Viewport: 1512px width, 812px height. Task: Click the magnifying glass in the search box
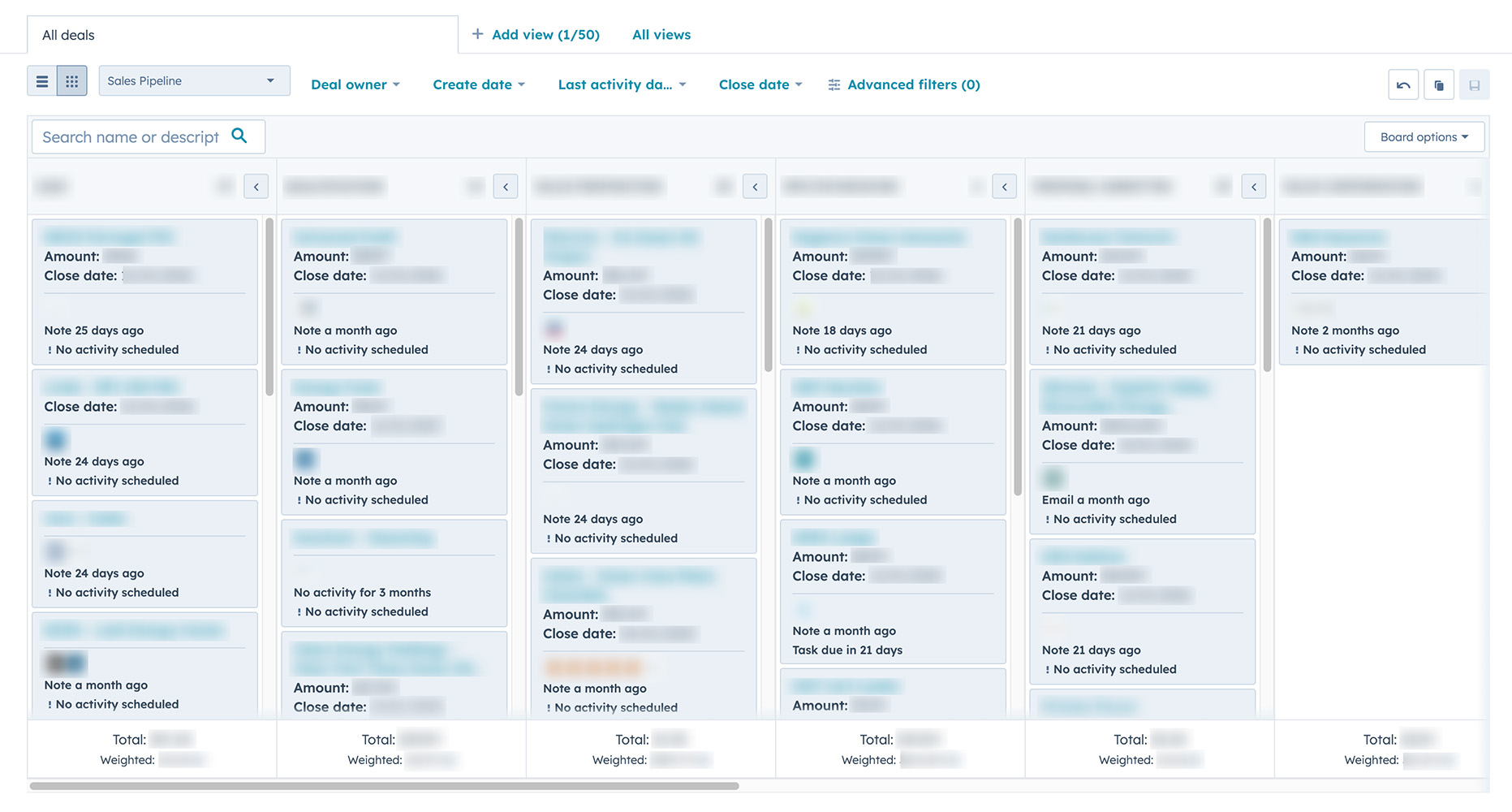pyautogui.click(x=239, y=136)
